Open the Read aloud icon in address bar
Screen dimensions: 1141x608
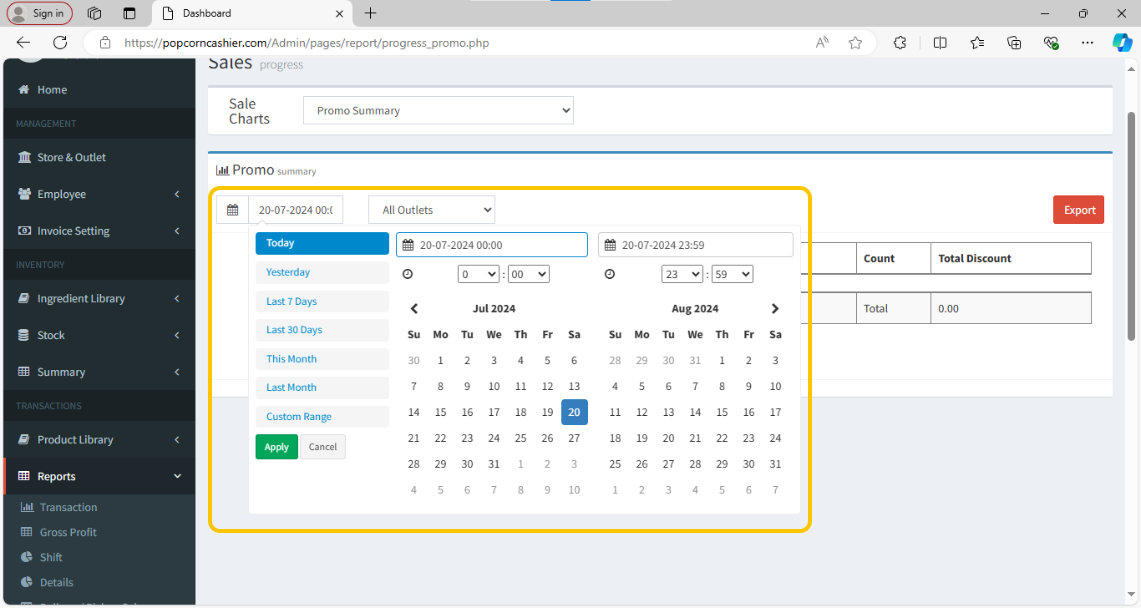822,43
